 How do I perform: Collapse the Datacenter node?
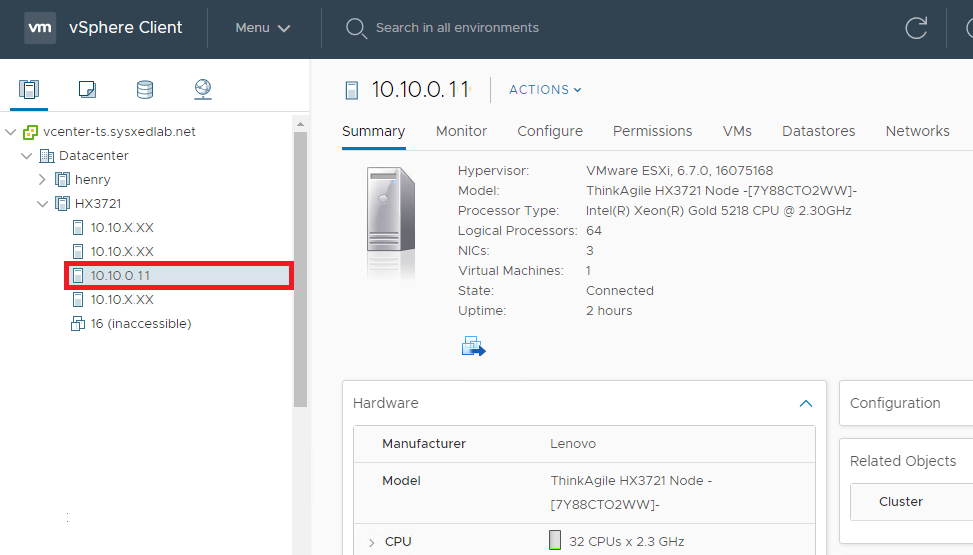coord(27,156)
